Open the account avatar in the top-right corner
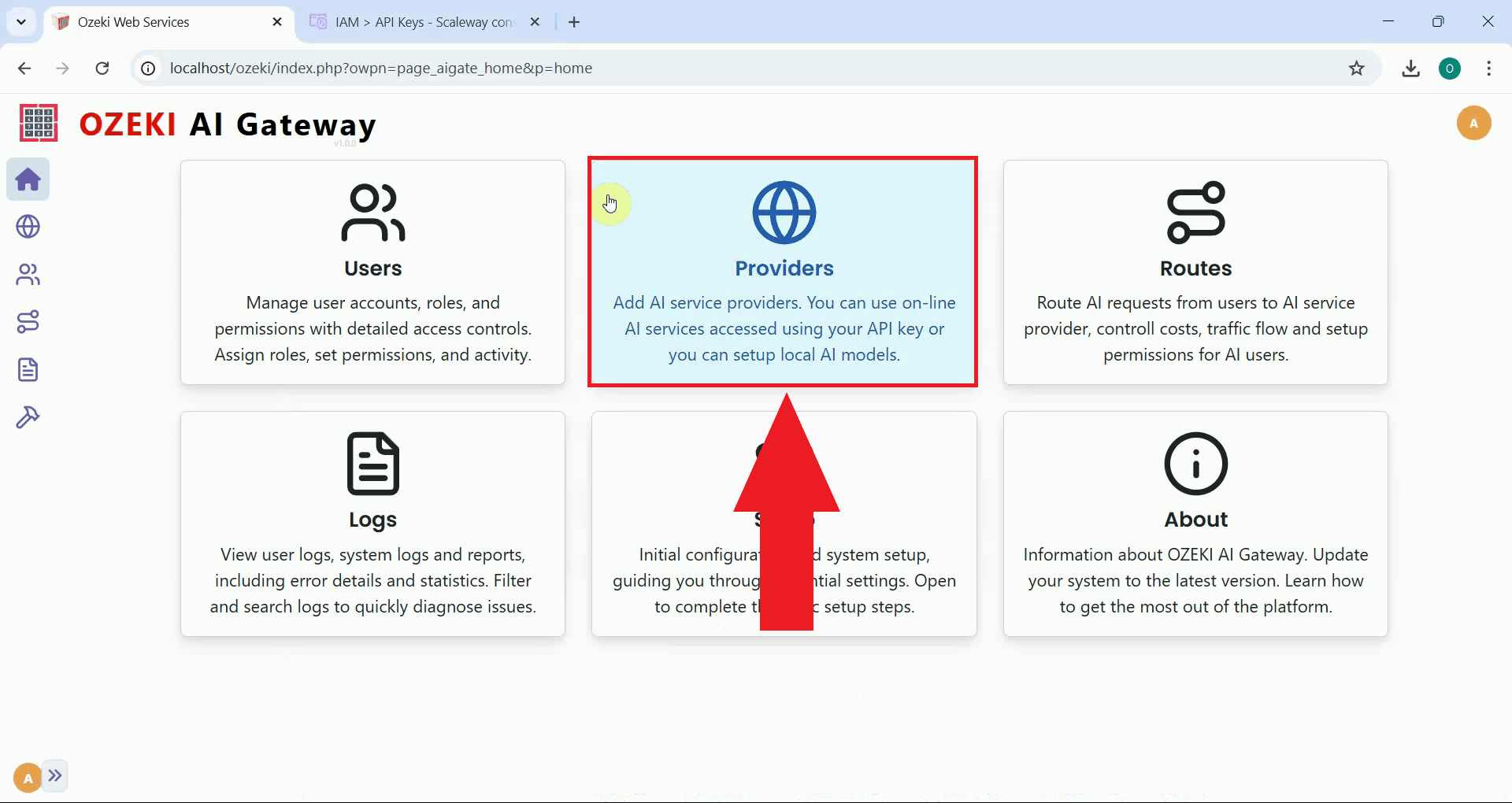The height and width of the screenshot is (803, 1512). (1474, 123)
